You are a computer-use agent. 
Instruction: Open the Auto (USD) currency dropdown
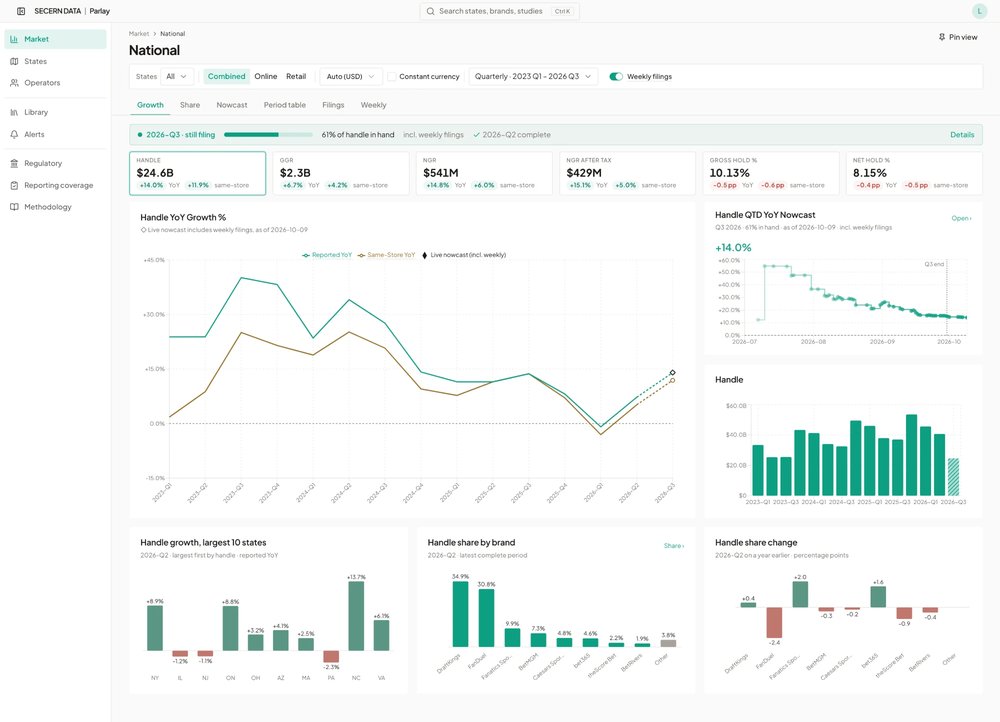(351, 77)
